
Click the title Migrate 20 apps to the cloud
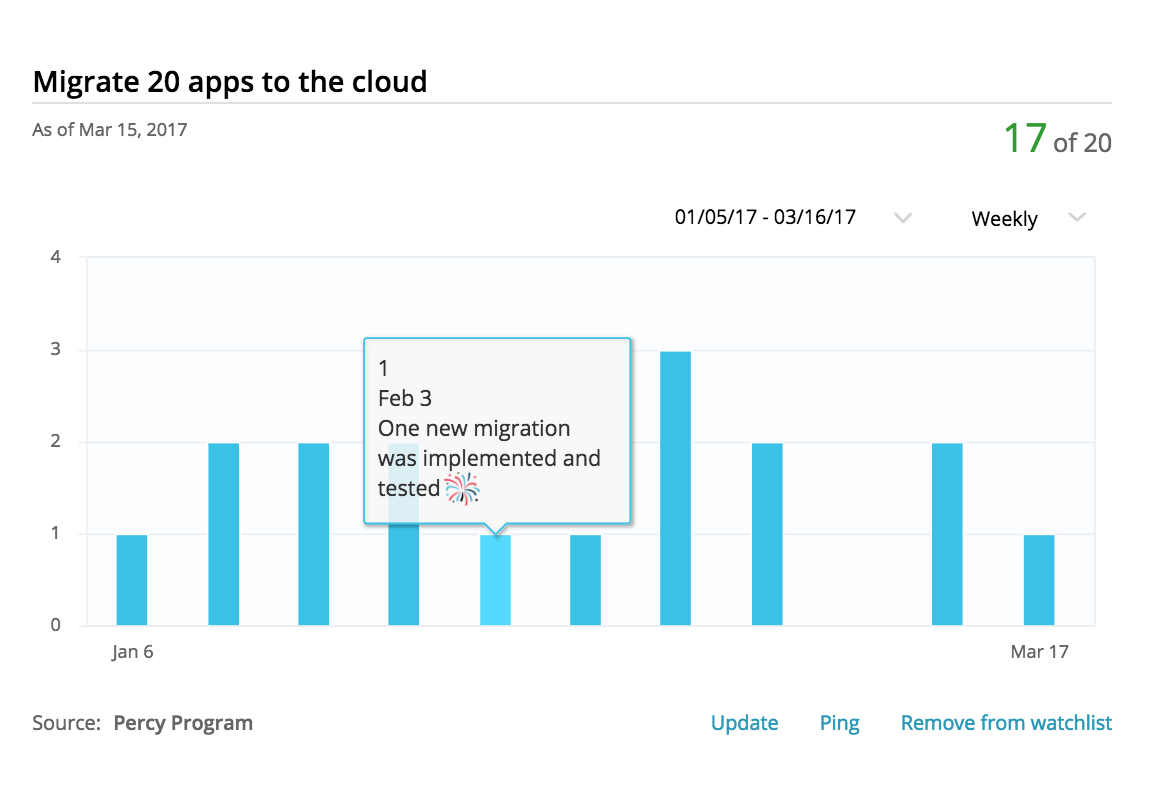pos(230,81)
